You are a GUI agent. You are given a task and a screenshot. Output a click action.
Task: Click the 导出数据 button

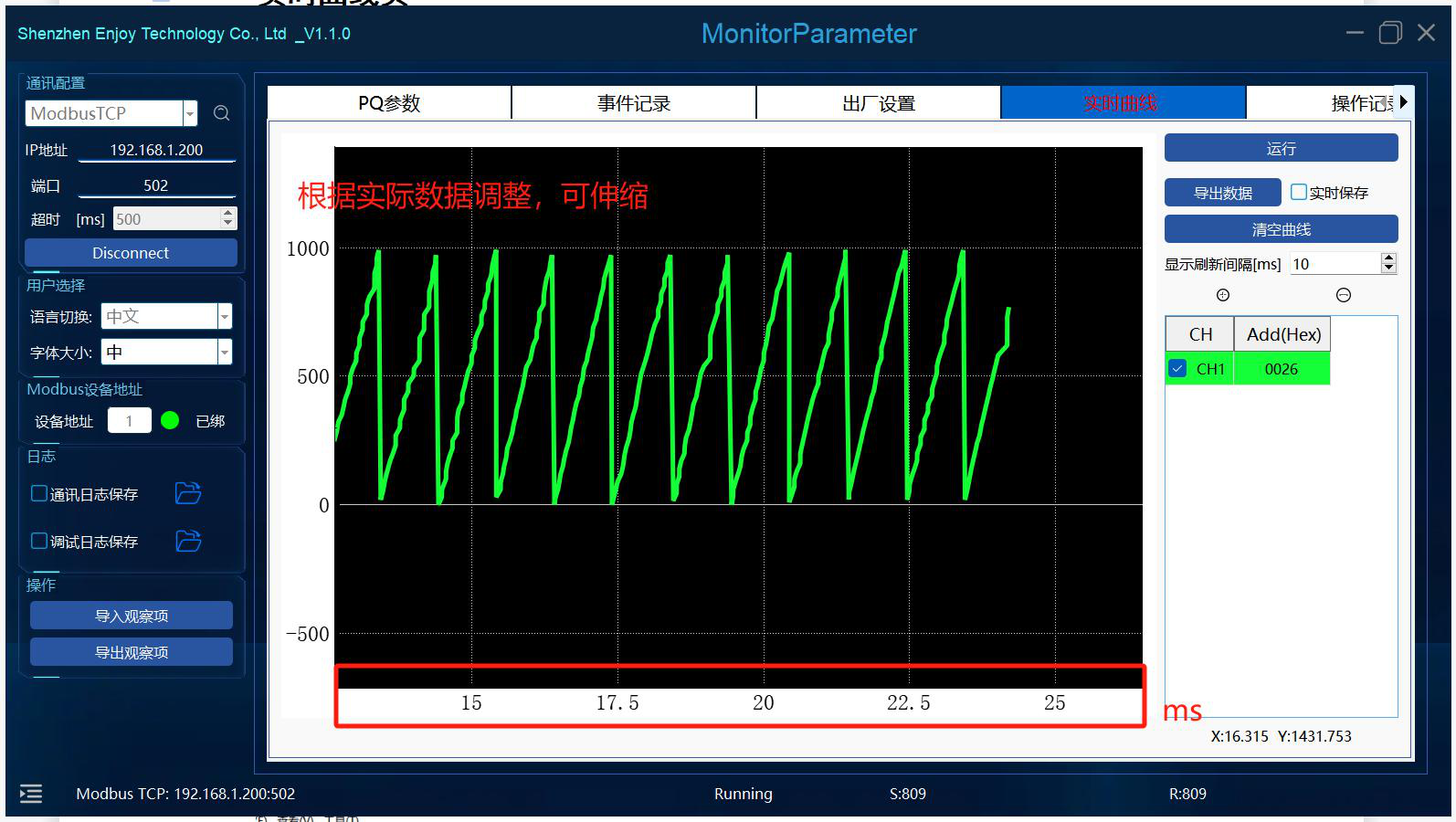[x=1223, y=193]
